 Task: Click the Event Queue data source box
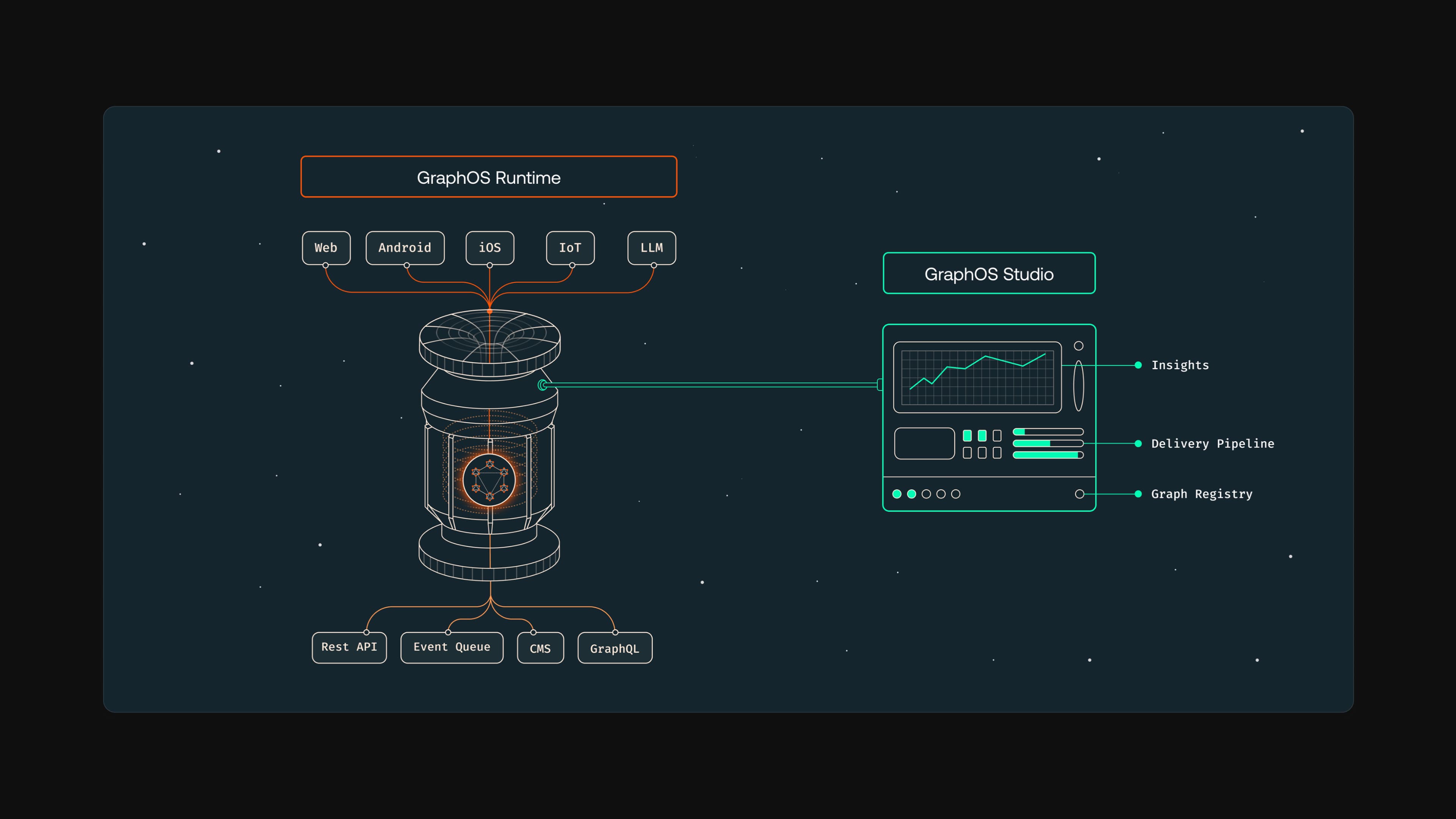452,647
